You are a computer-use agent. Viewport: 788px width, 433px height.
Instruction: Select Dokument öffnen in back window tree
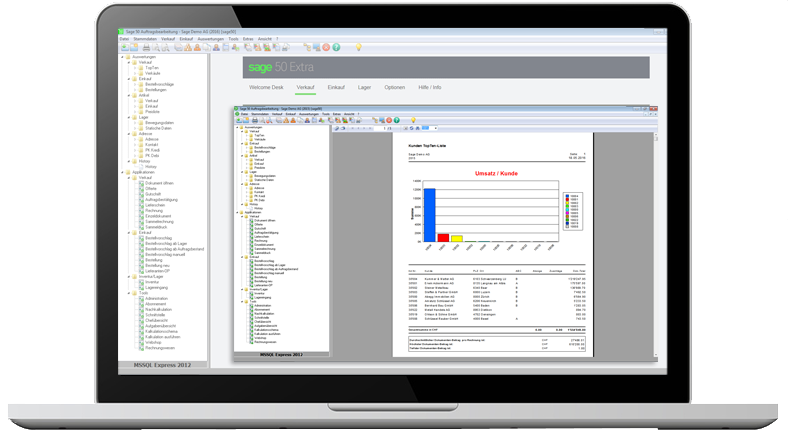159,183
